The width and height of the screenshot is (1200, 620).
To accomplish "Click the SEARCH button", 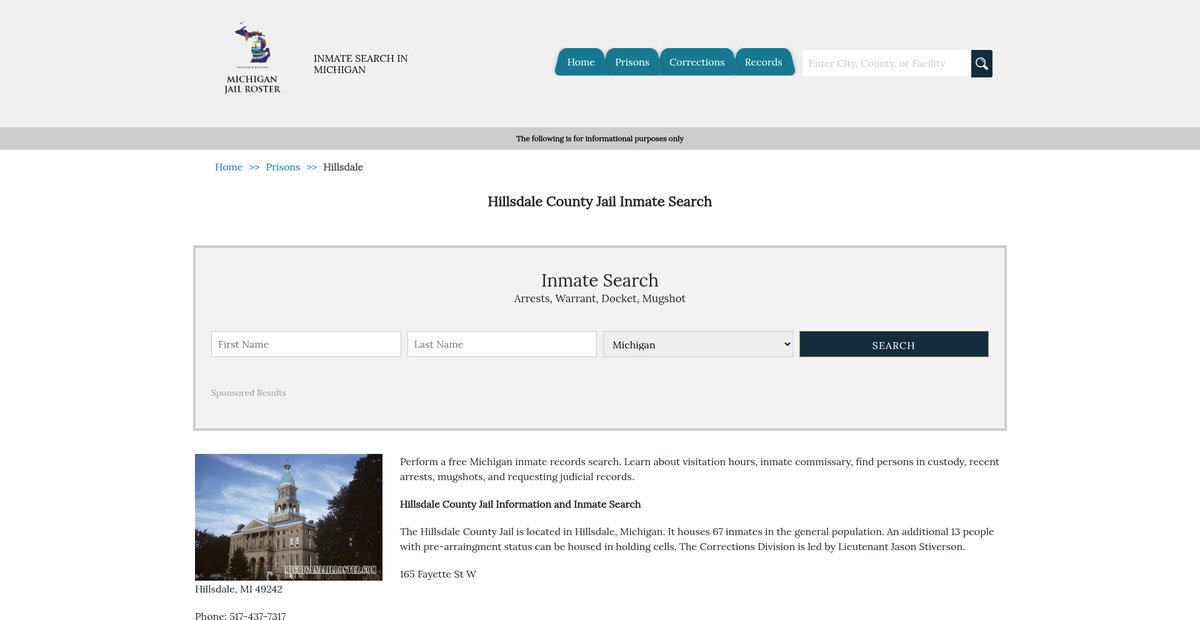I will pos(894,344).
